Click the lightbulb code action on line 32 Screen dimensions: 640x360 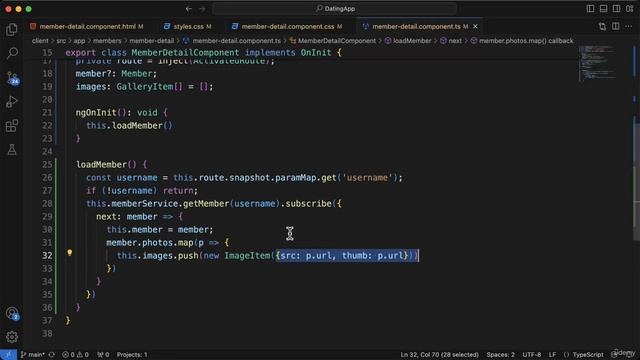click(69, 253)
